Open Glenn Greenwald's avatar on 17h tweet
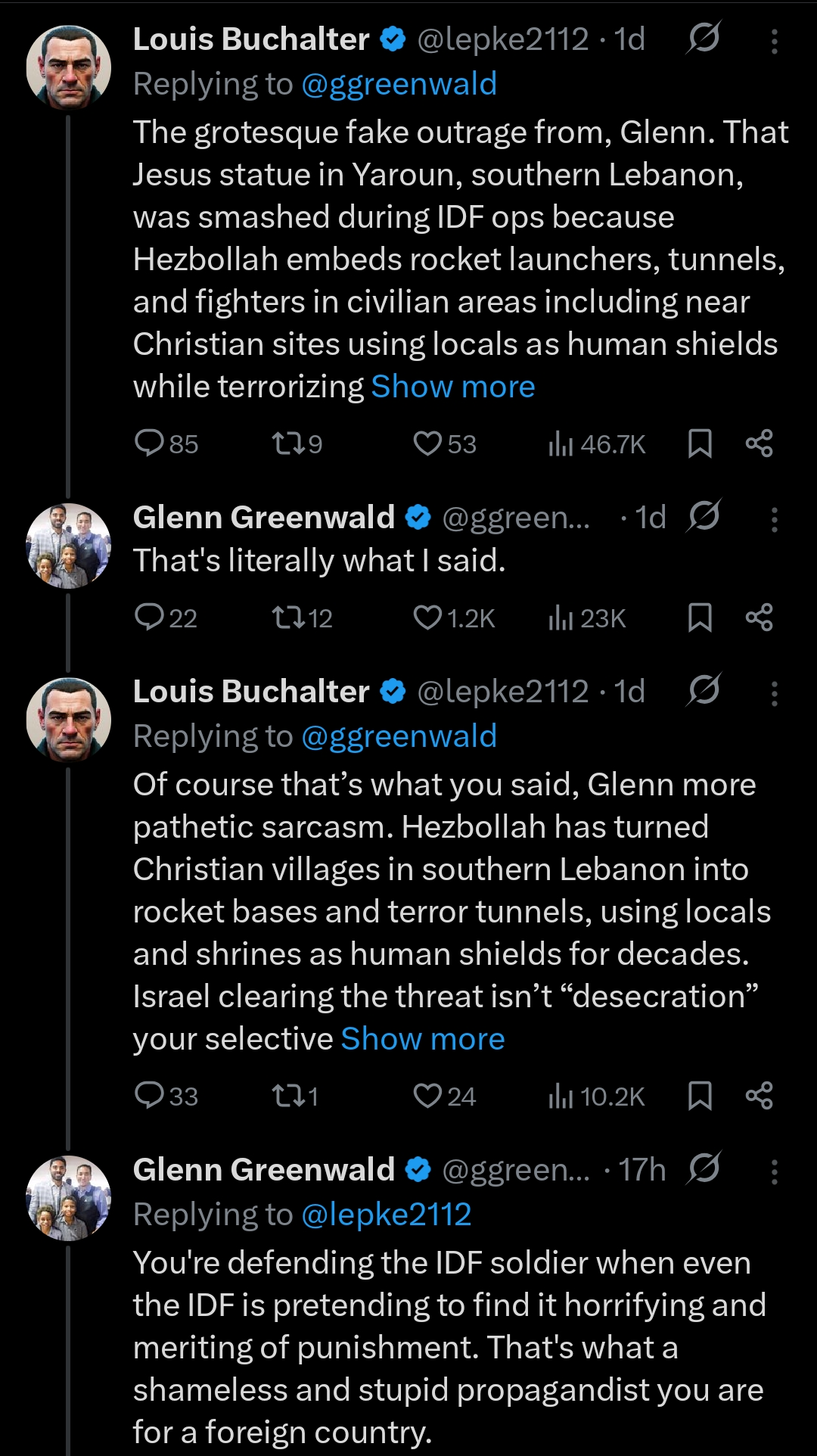817x1456 pixels. pos(69,1198)
